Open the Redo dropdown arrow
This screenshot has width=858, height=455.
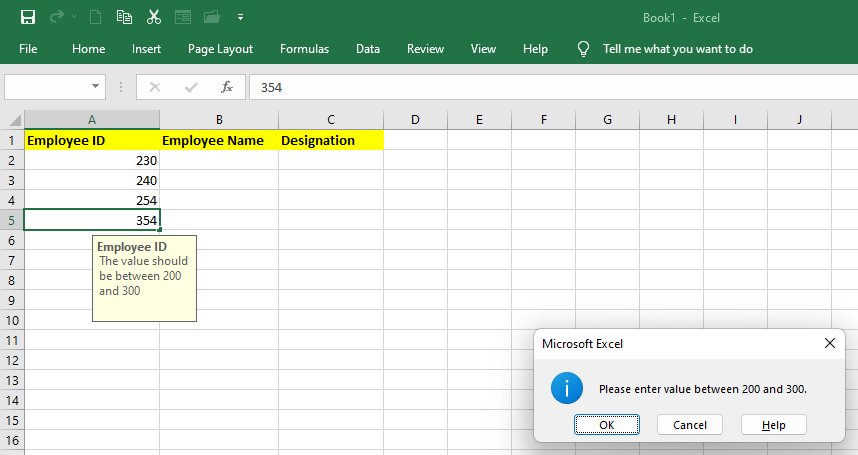coord(75,17)
